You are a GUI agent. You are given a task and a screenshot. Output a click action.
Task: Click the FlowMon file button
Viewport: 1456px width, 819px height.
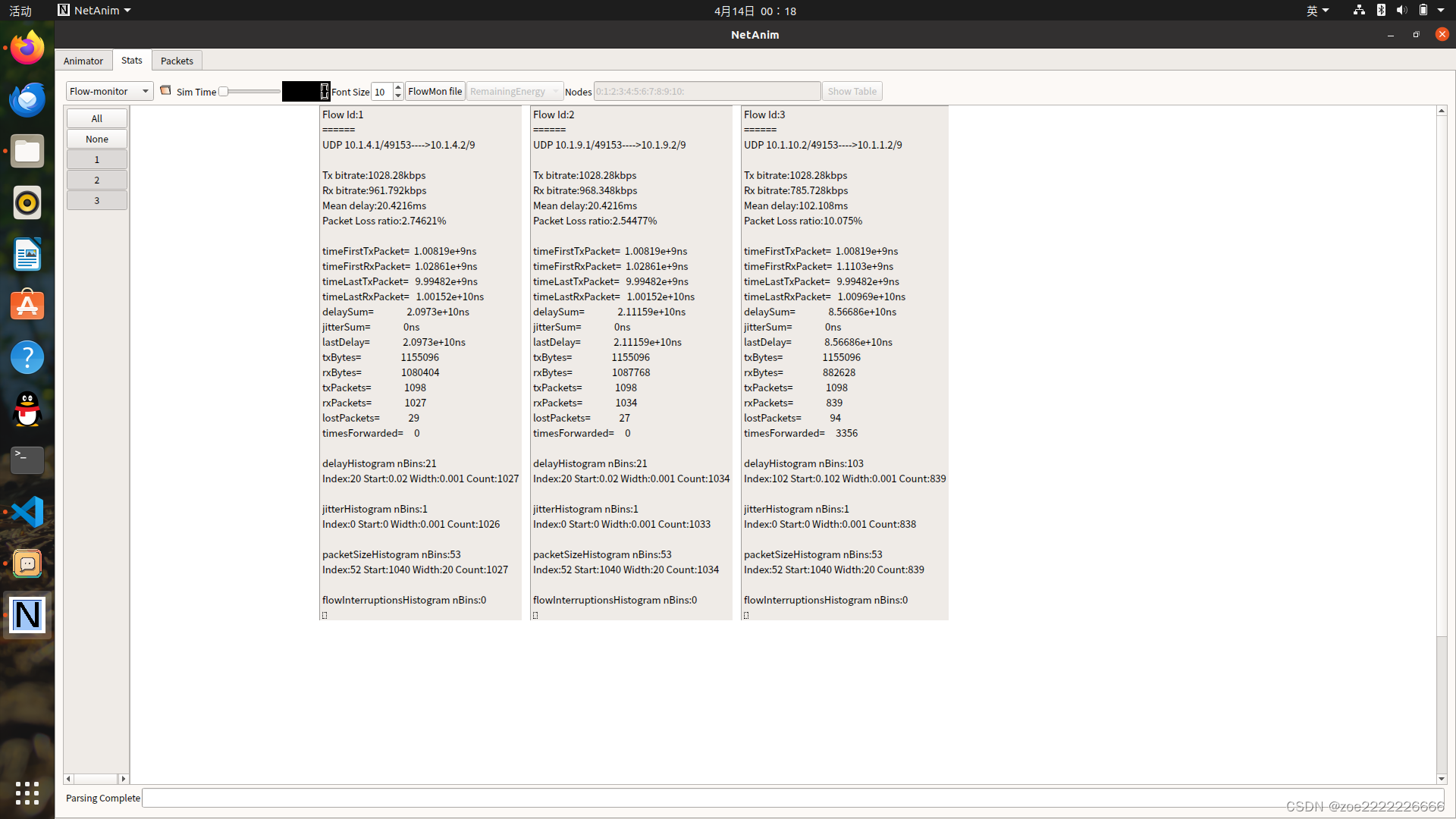[435, 91]
